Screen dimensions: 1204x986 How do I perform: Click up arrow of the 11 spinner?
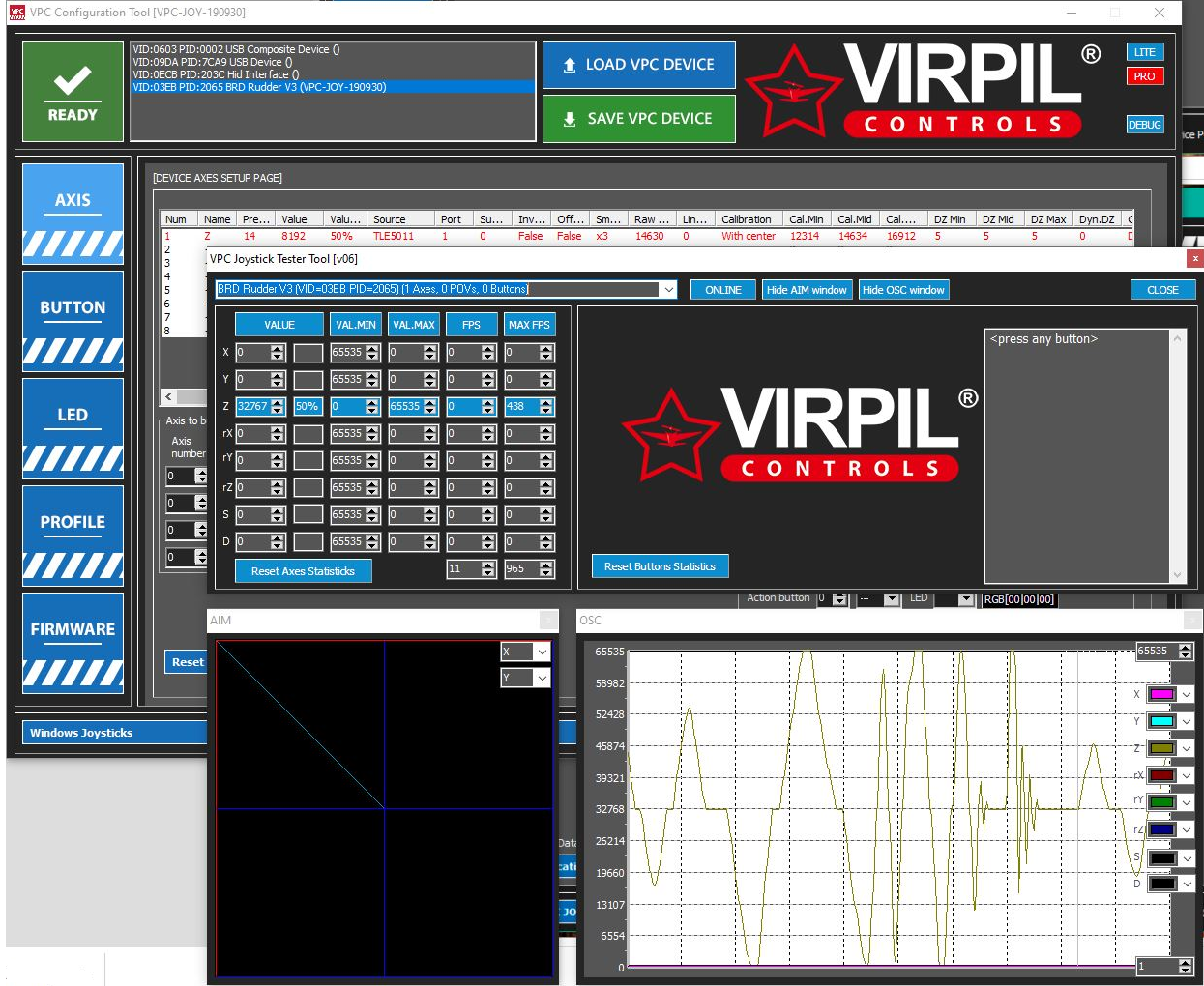[488, 565]
